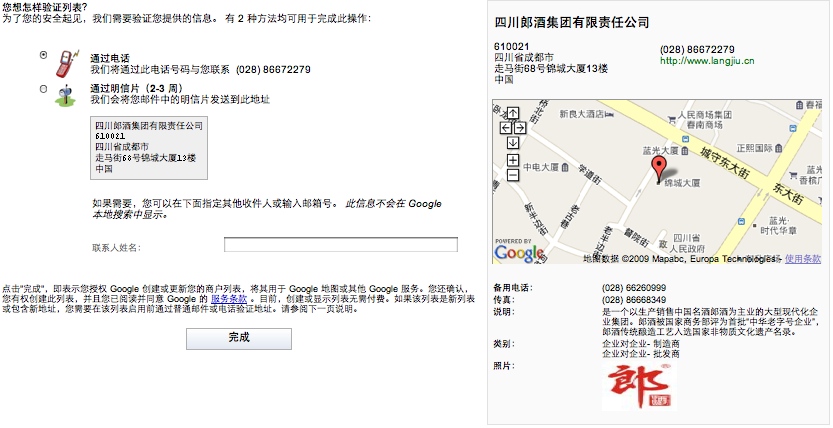Pan the map right with the arrow
The width and height of the screenshot is (833, 428).
point(520,127)
